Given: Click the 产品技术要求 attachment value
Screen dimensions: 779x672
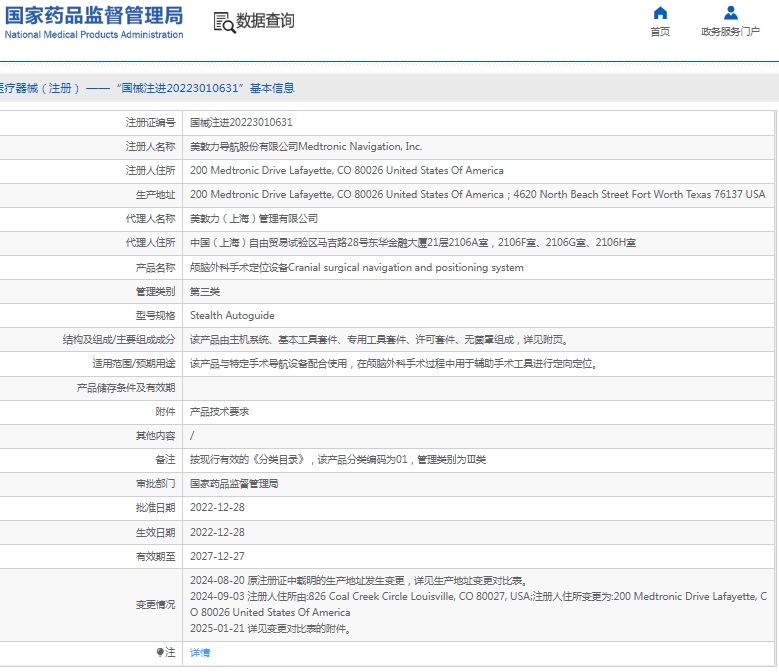Looking at the screenshot, I should 219,412.
